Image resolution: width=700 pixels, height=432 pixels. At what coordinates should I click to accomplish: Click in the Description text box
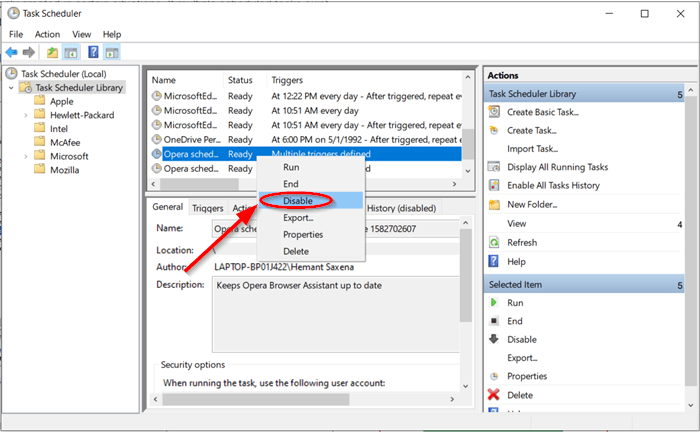tap(336, 315)
